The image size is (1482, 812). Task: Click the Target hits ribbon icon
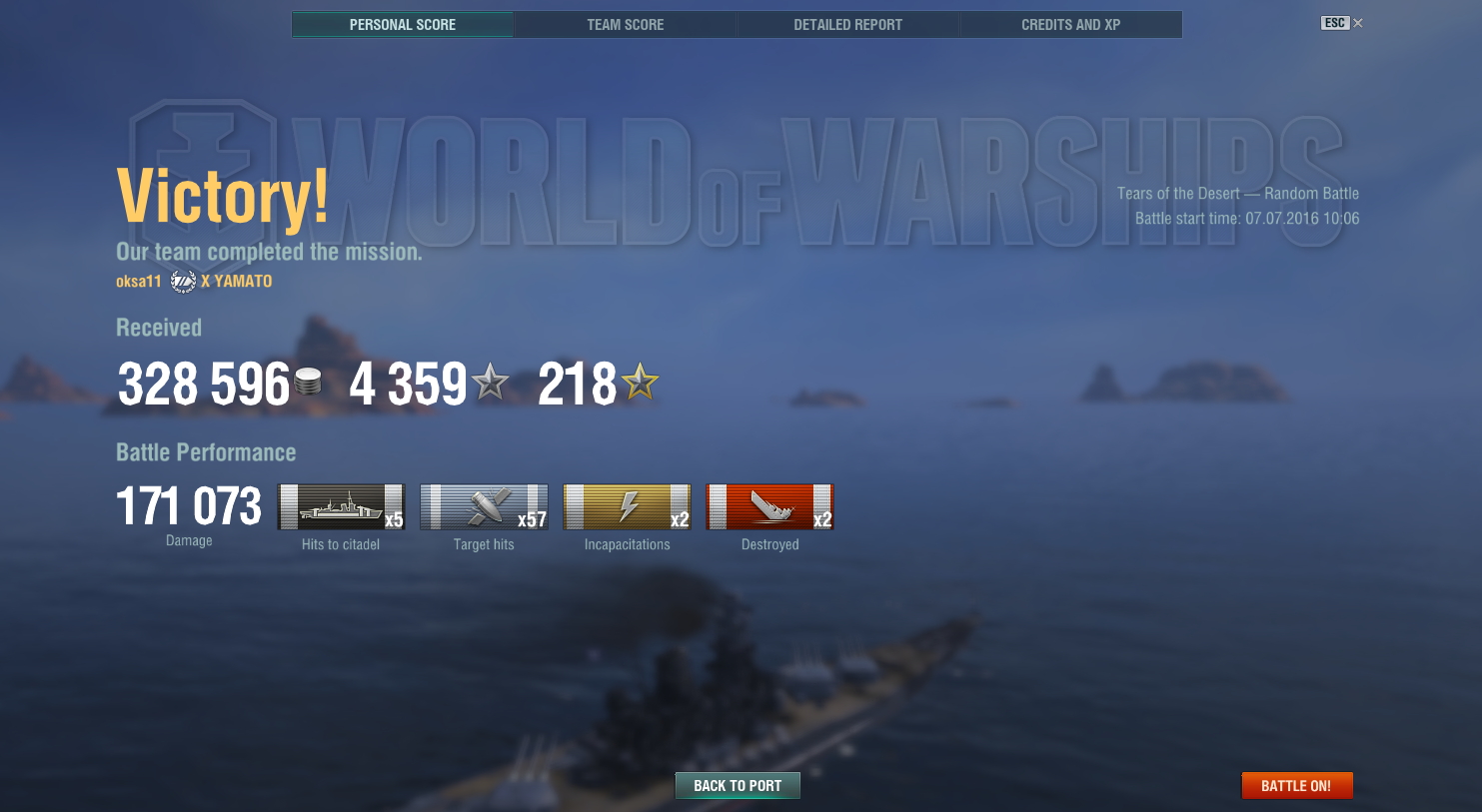[484, 506]
